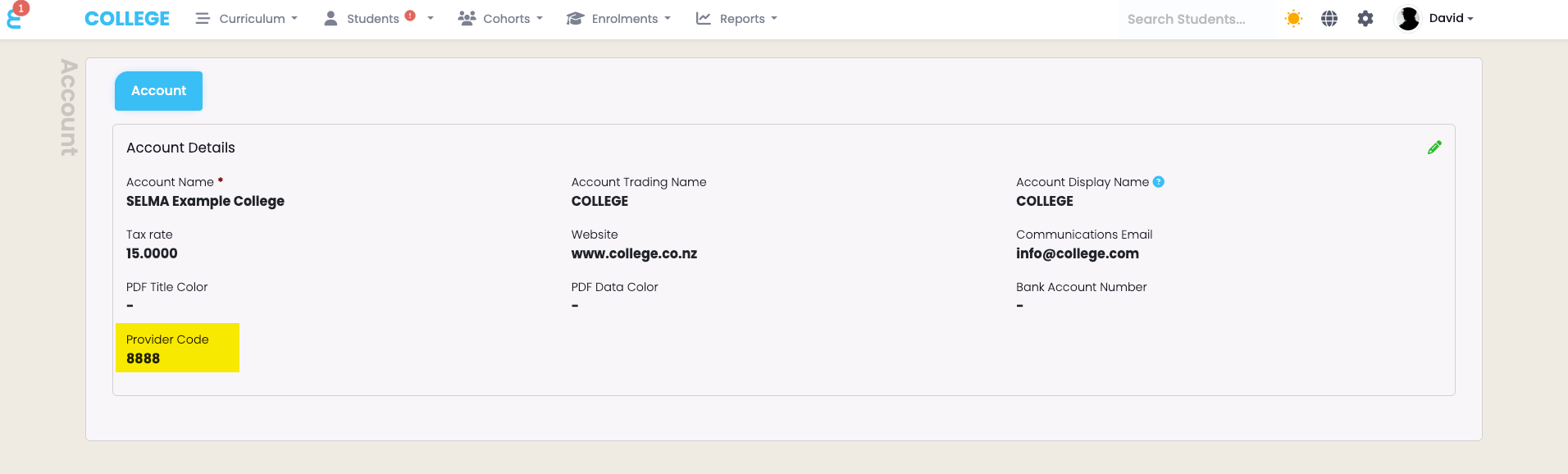
Task: Toggle the sun light-mode icon
Action: 1293,19
